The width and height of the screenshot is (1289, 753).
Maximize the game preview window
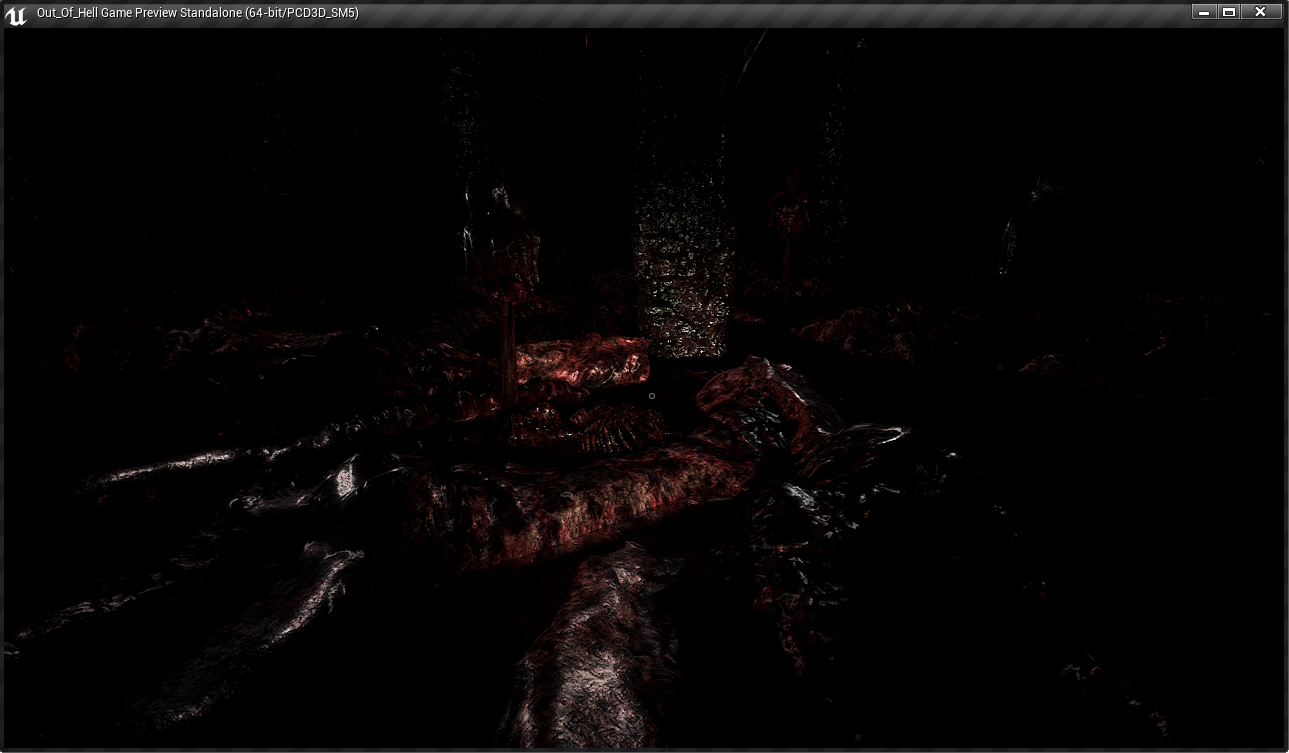coord(1229,12)
